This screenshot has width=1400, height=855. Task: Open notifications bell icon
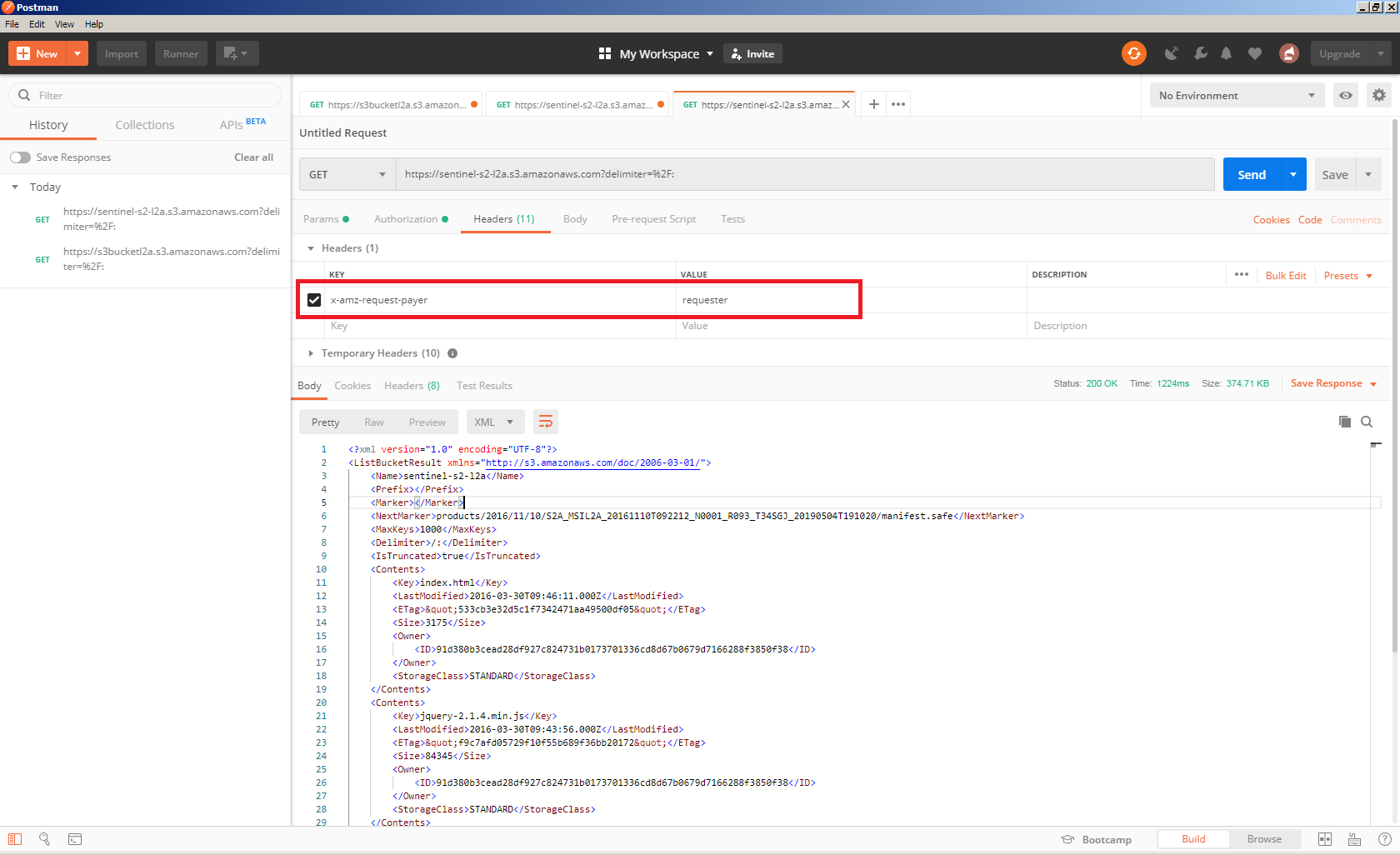1226,53
